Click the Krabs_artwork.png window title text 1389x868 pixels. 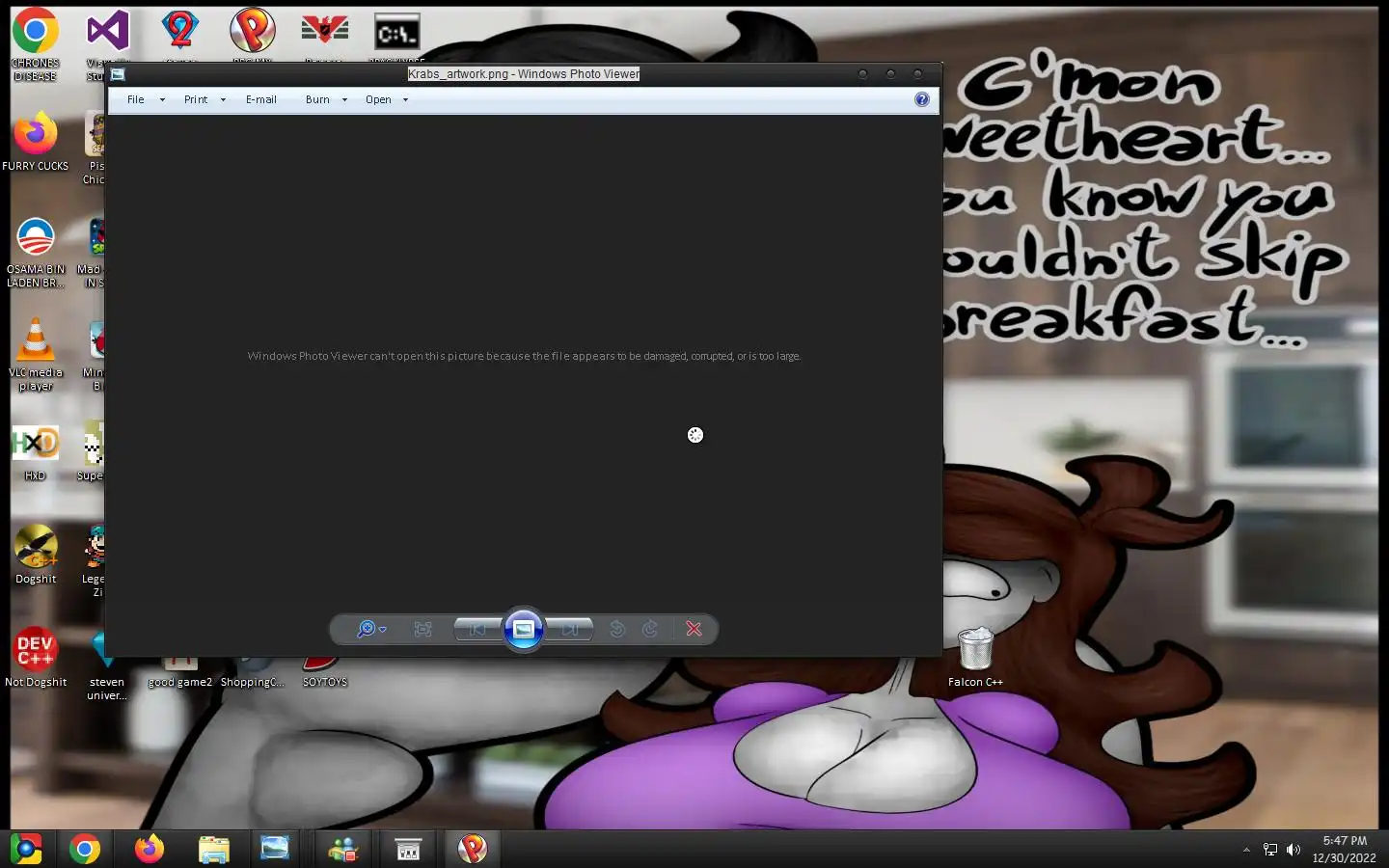pyautogui.click(x=524, y=74)
